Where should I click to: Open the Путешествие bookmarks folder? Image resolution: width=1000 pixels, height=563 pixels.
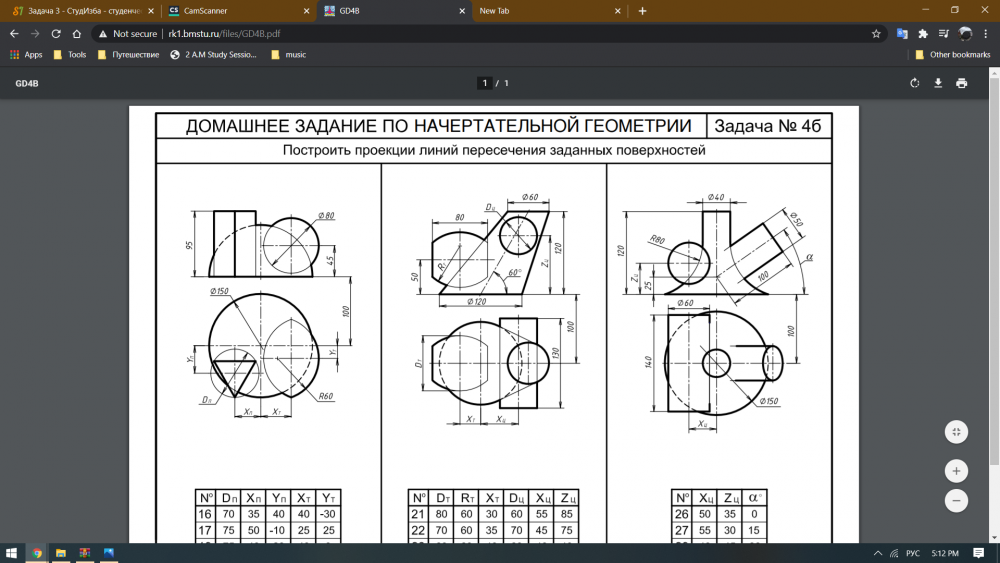pos(129,55)
